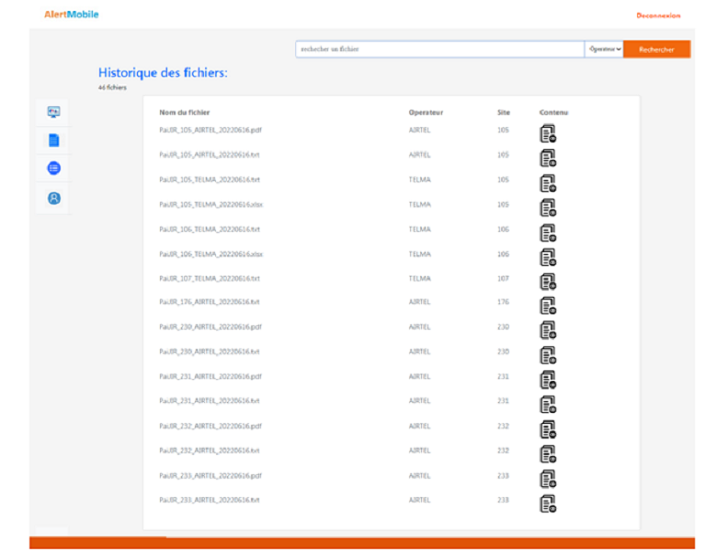Select the 'Nom du fichier' column header
This screenshot has width=728, height=550.
(x=184, y=112)
